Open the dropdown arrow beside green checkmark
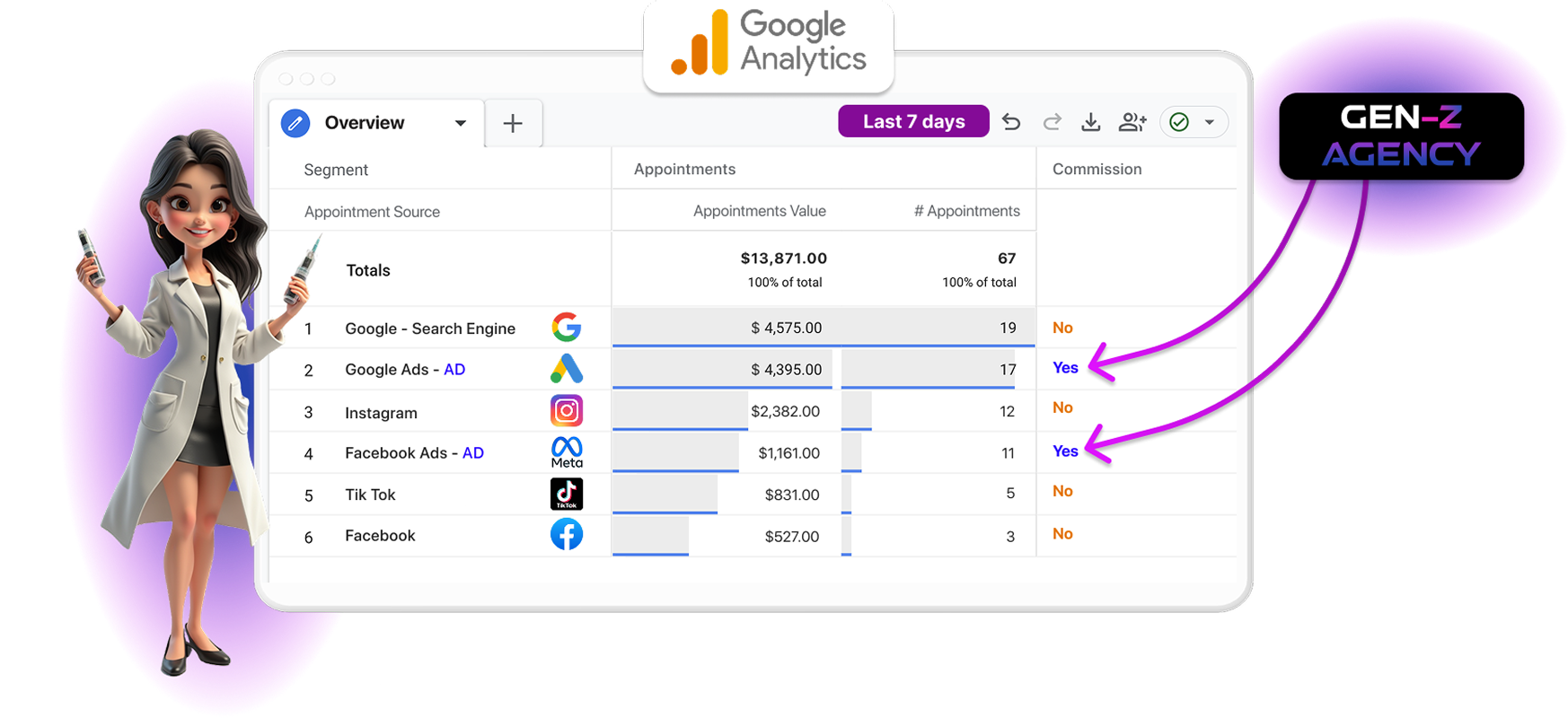1568x718 pixels. pyautogui.click(x=1210, y=122)
